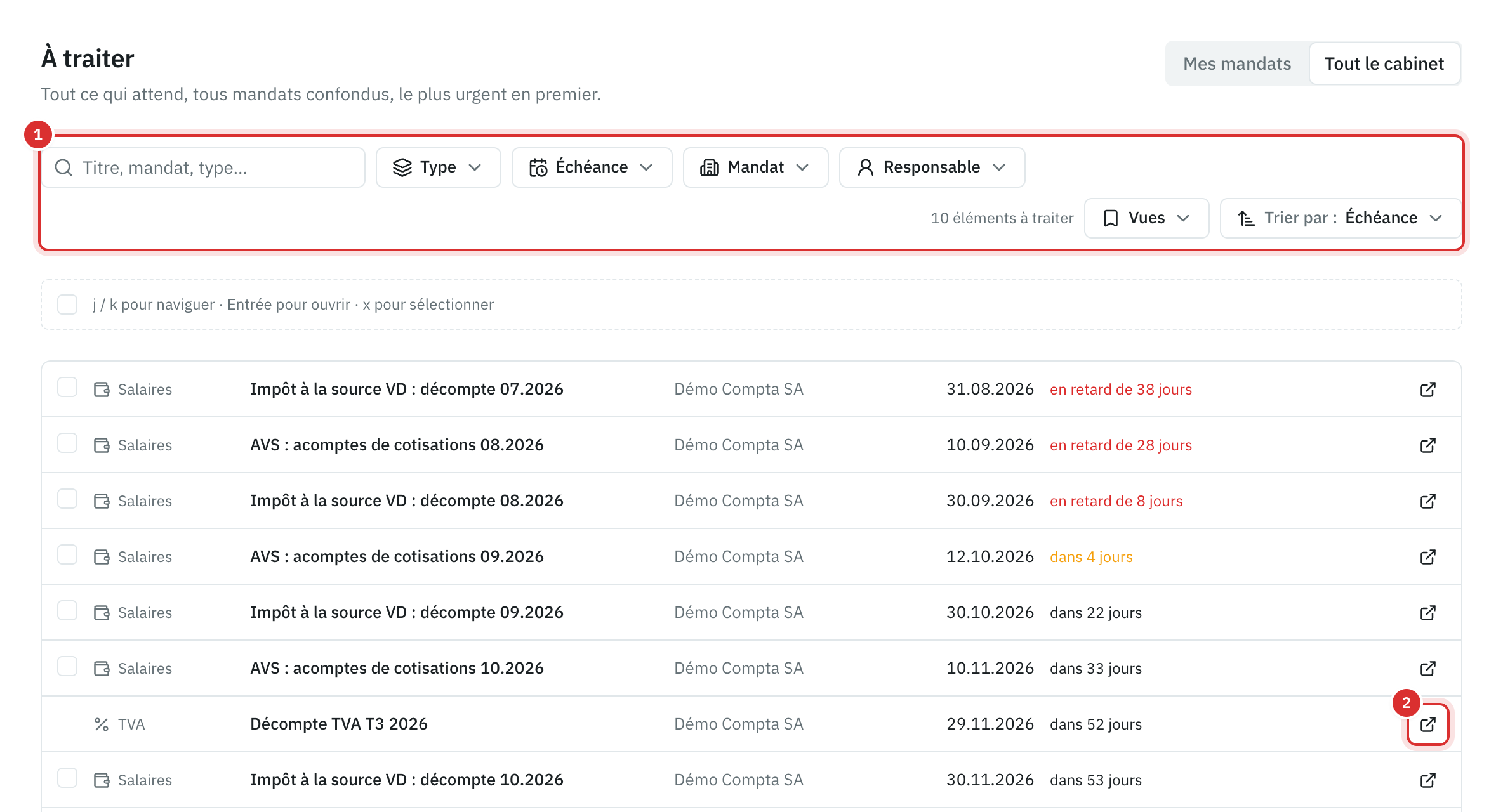
Task: Open external link for AVS acomptes 10.2026
Action: pyautogui.click(x=1428, y=668)
